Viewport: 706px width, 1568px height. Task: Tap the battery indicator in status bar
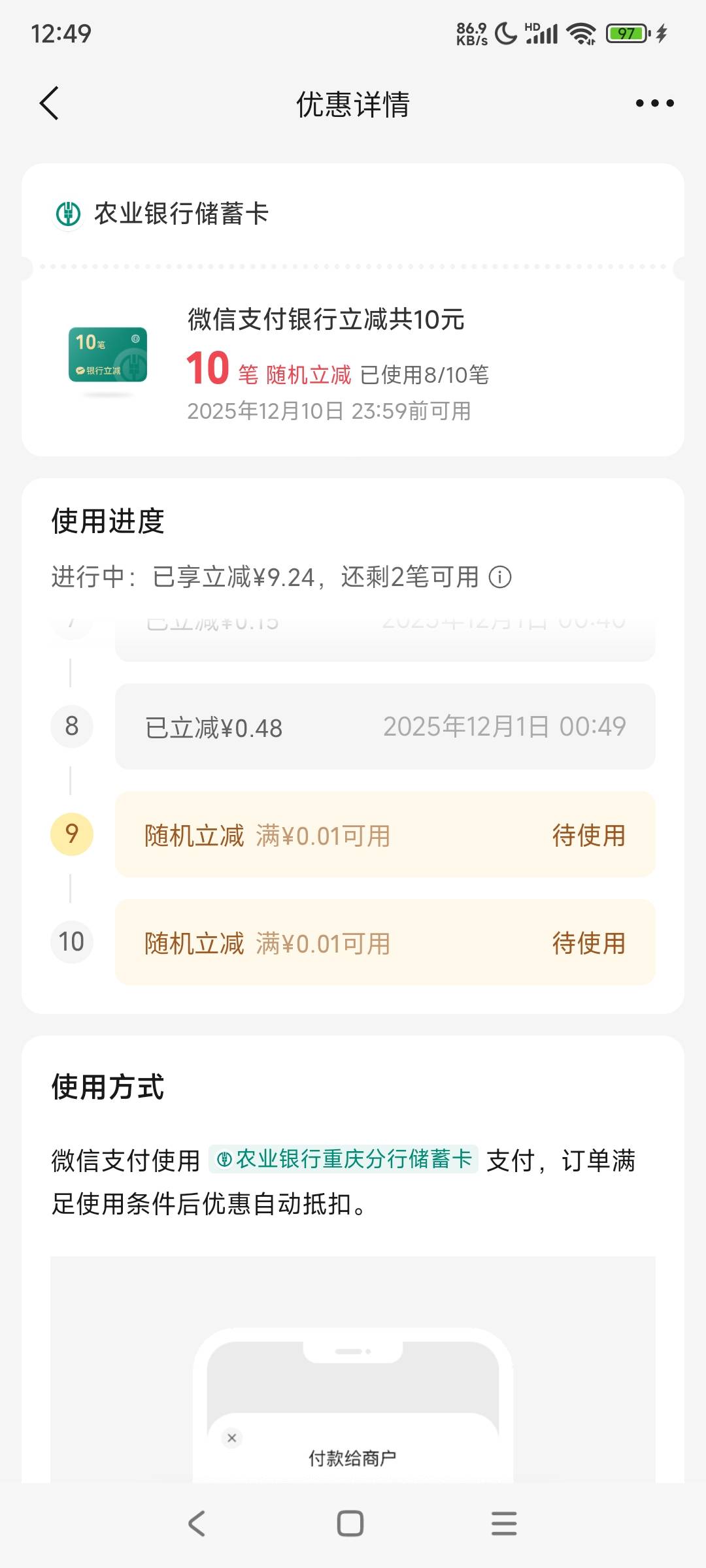tap(628, 33)
